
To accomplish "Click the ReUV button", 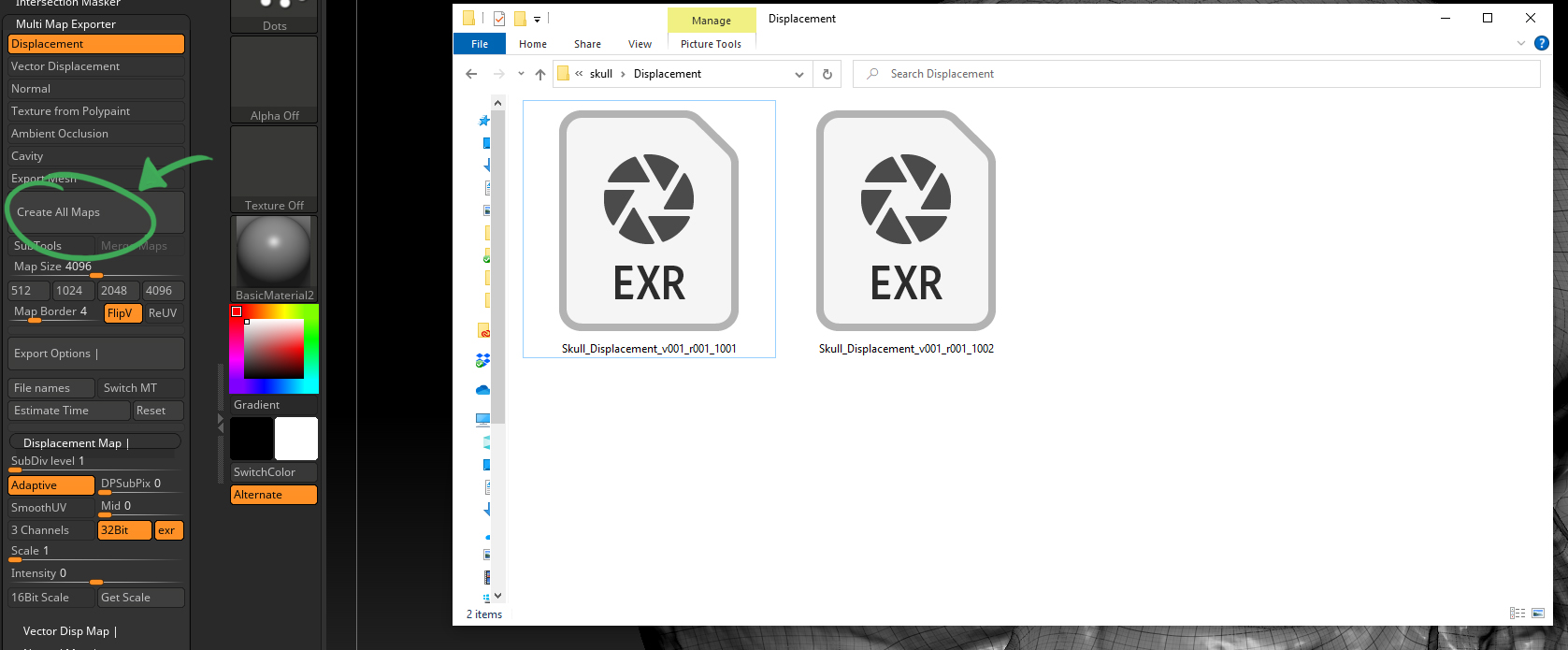I will (165, 313).
